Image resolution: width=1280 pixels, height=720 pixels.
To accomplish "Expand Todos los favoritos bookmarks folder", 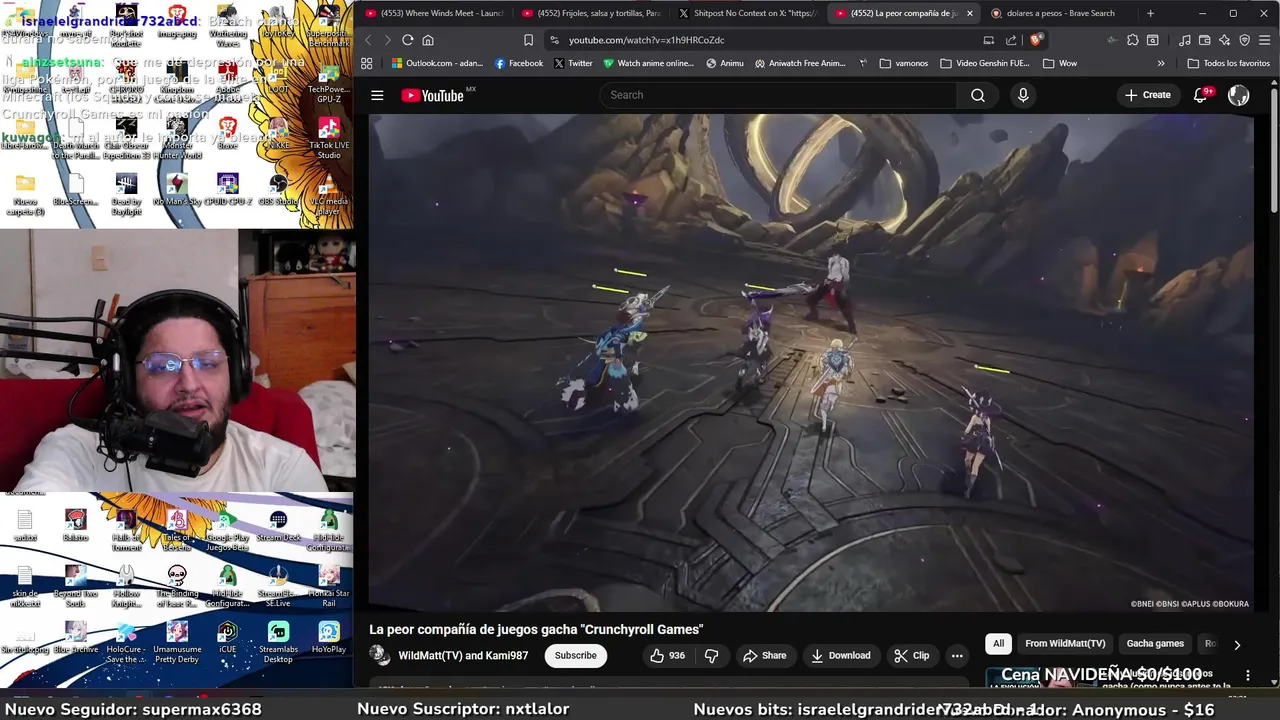I will (x=1228, y=63).
